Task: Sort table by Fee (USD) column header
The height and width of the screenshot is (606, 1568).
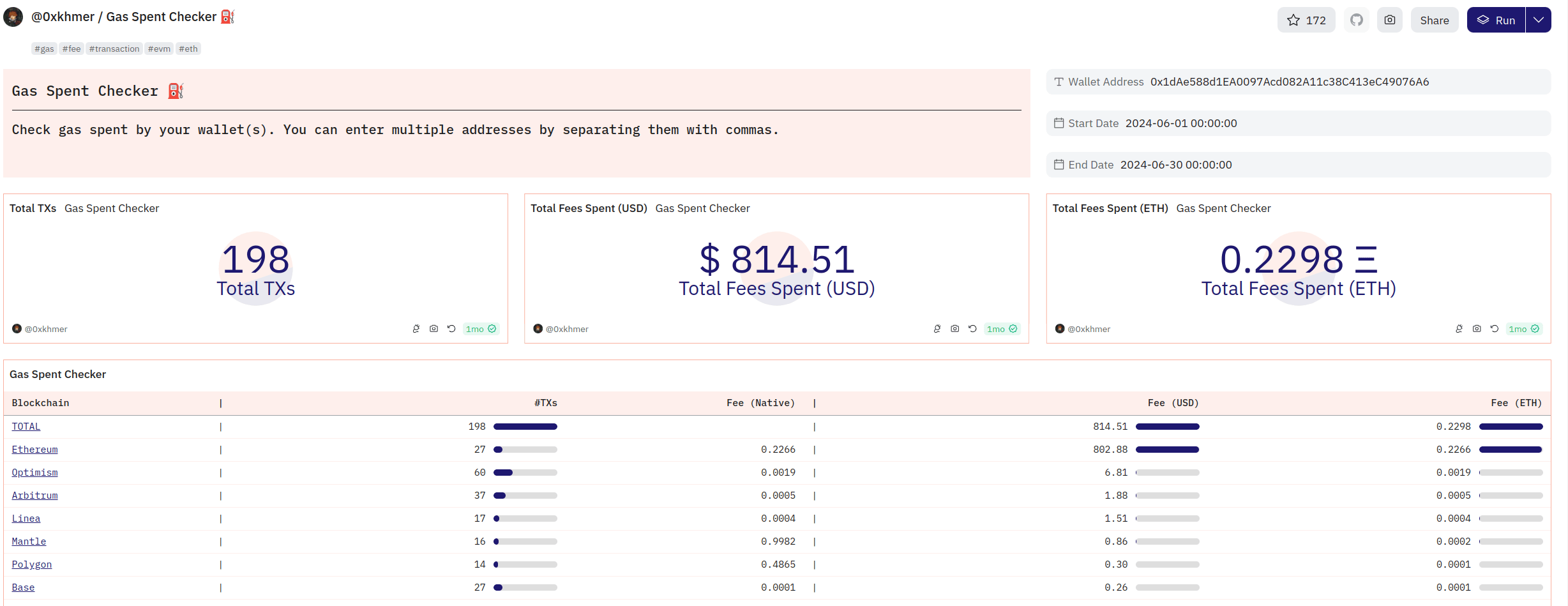Action: tap(1173, 403)
